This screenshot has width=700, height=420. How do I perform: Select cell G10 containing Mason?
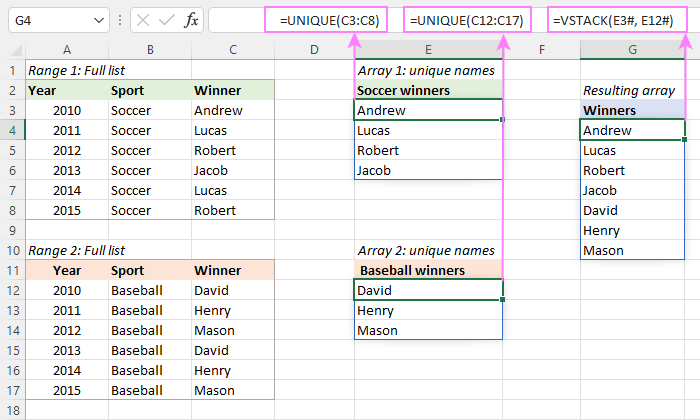632,250
